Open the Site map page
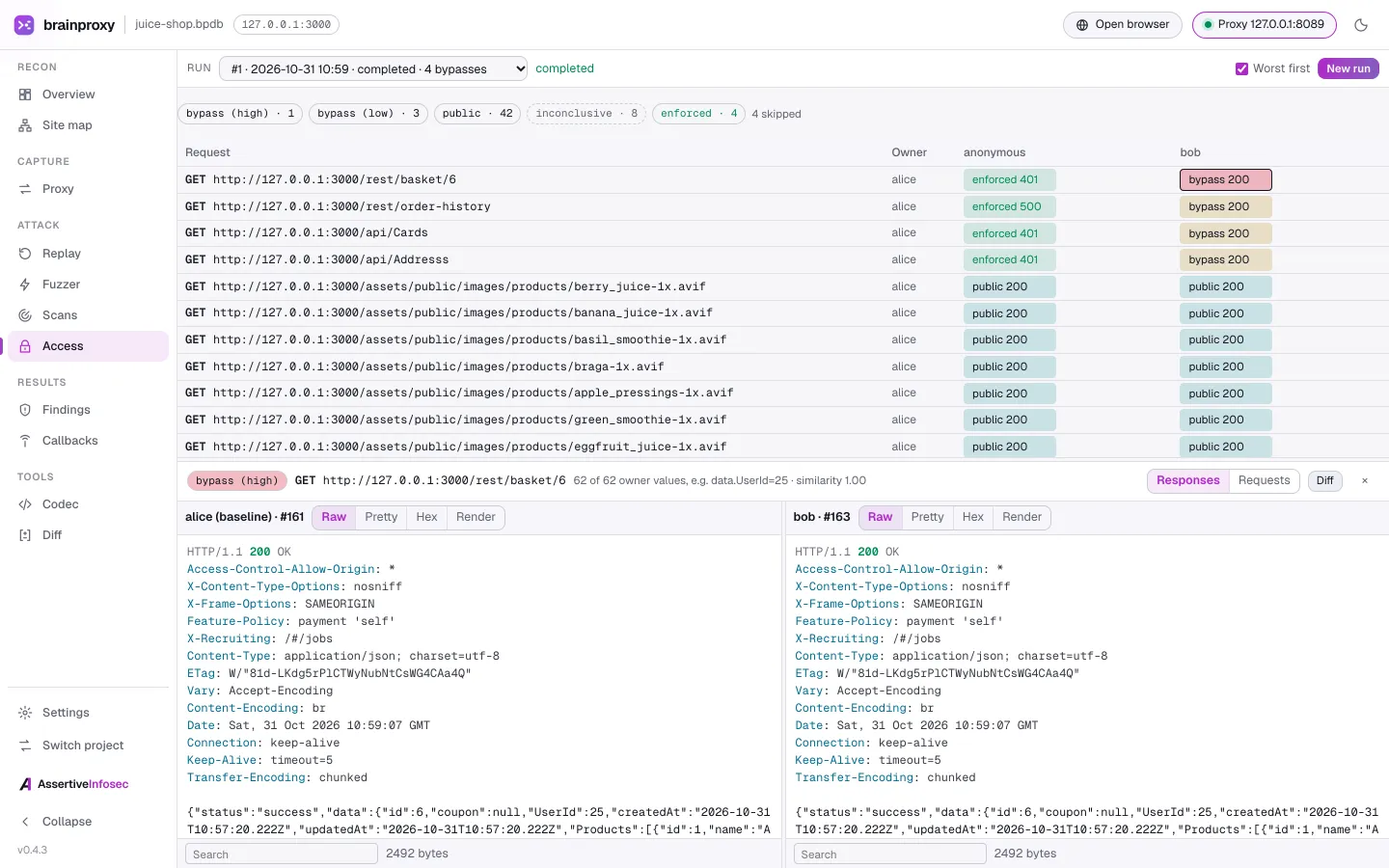The image size is (1389, 868). (x=88, y=125)
